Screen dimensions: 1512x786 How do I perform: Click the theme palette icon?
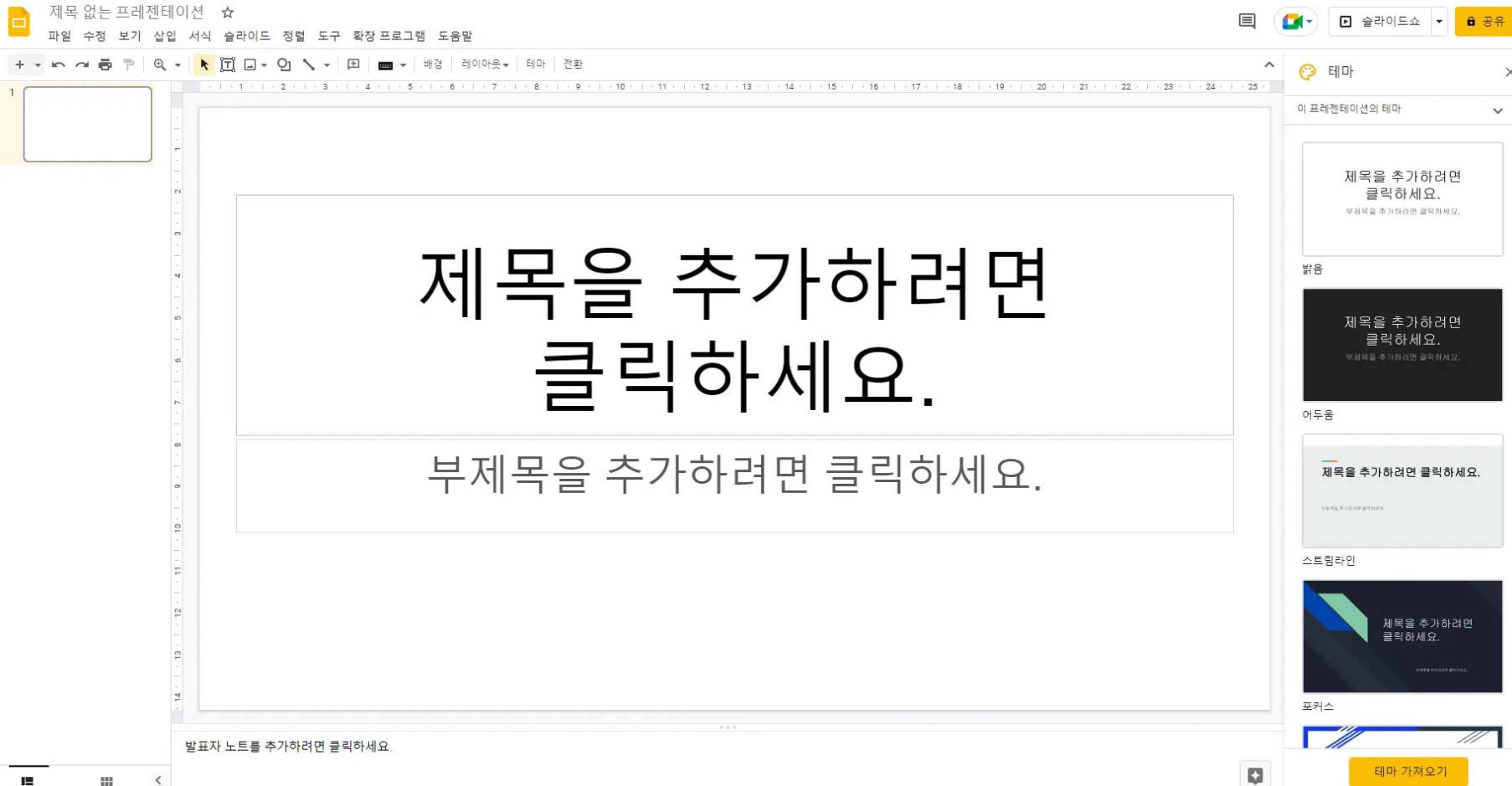[1308, 72]
